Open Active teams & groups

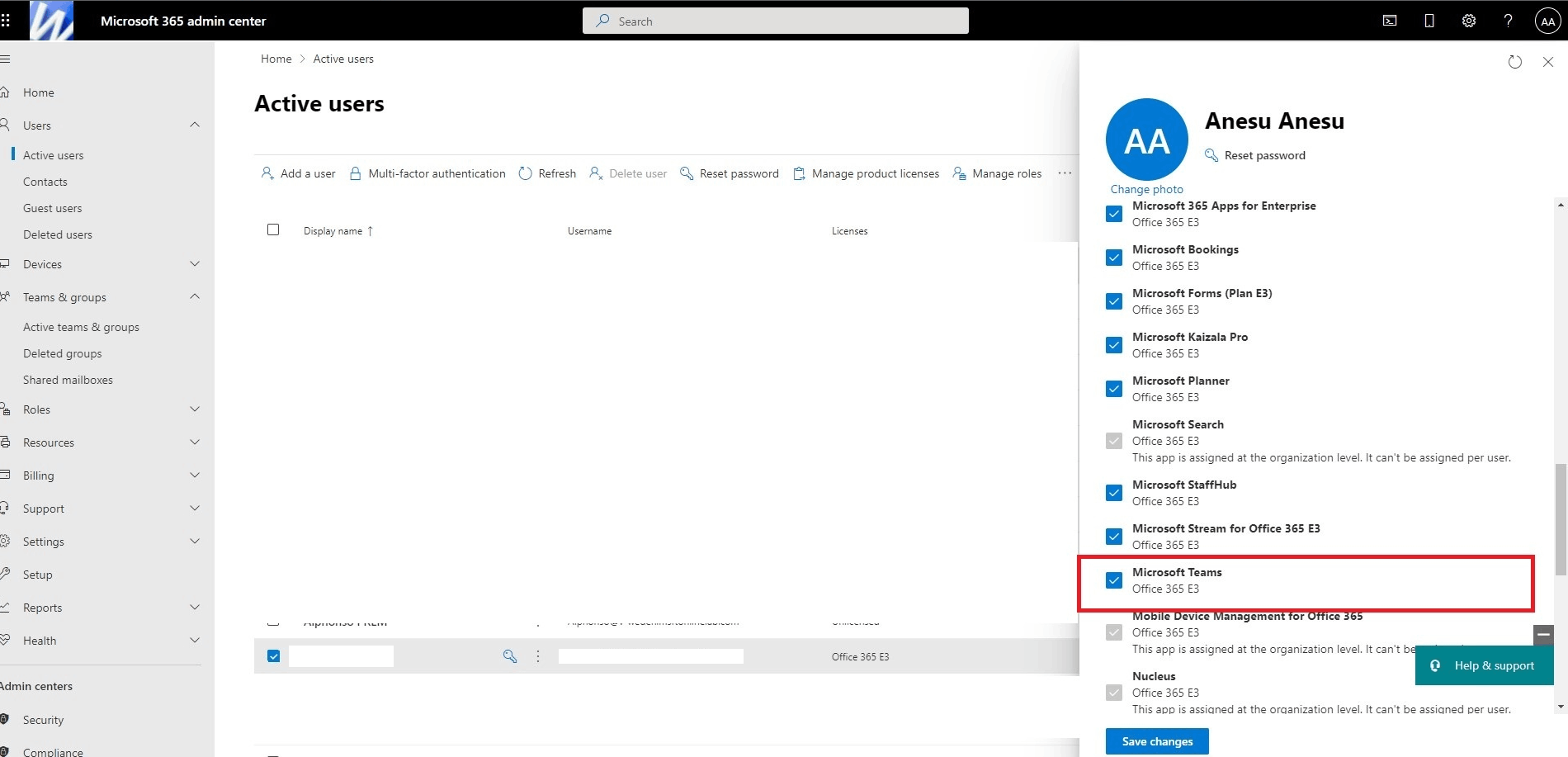[x=81, y=327]
